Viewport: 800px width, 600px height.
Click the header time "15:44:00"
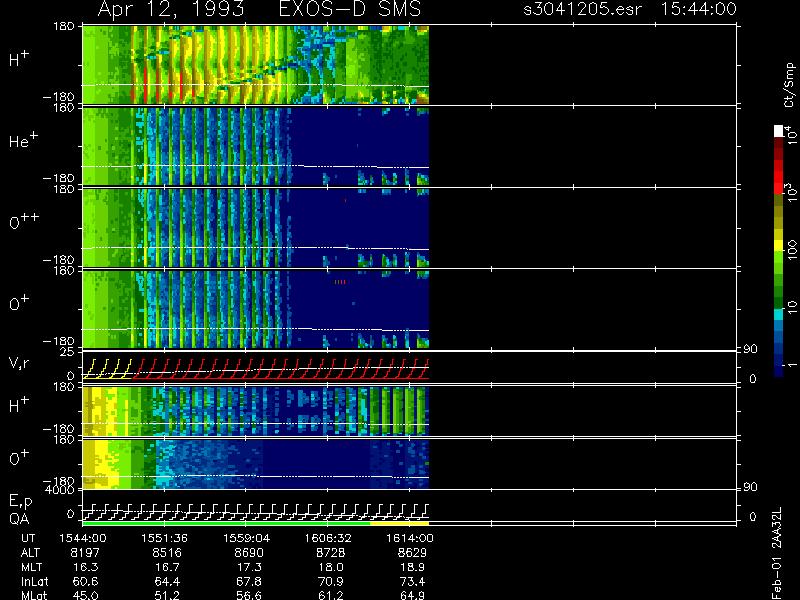[698, 9]
